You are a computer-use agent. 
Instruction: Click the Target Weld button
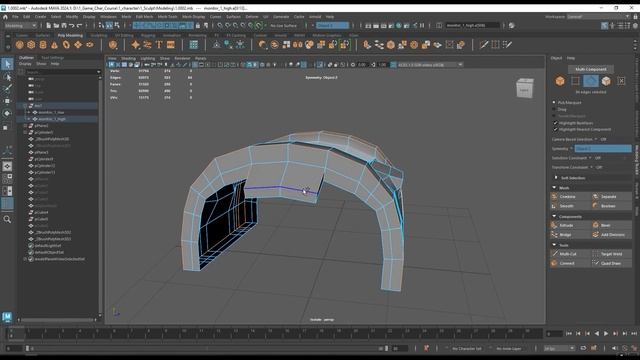tap(611, 254)
